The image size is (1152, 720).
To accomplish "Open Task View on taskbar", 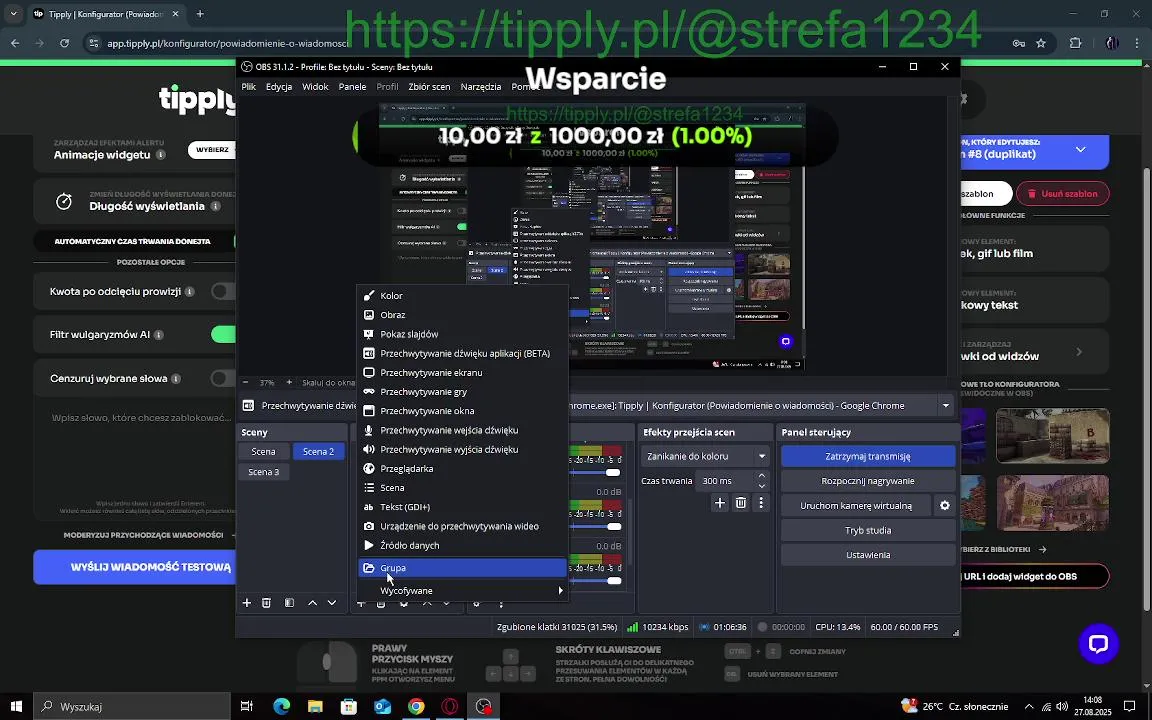I will click(247, 706).
